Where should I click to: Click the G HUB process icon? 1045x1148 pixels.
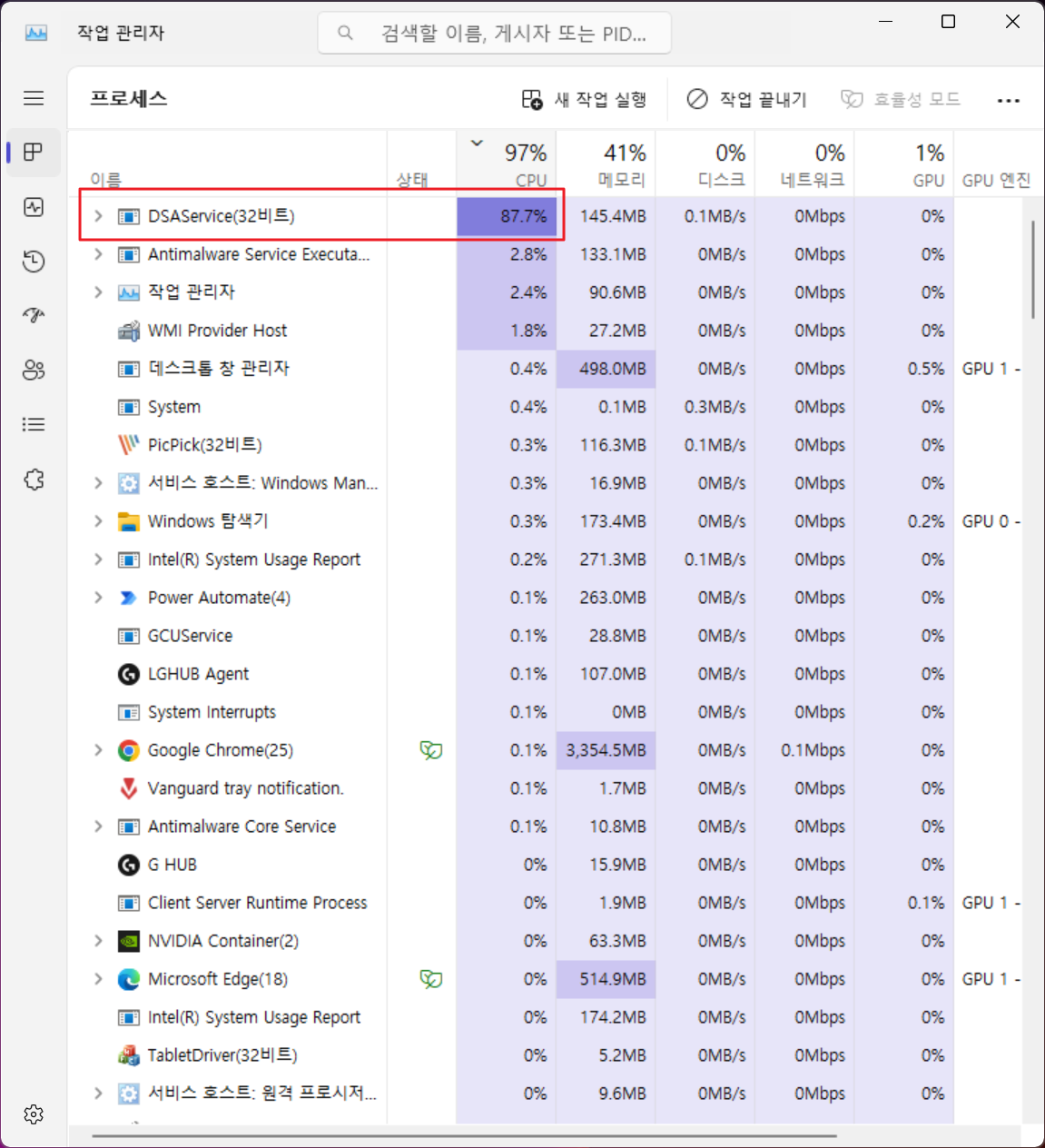129,865
